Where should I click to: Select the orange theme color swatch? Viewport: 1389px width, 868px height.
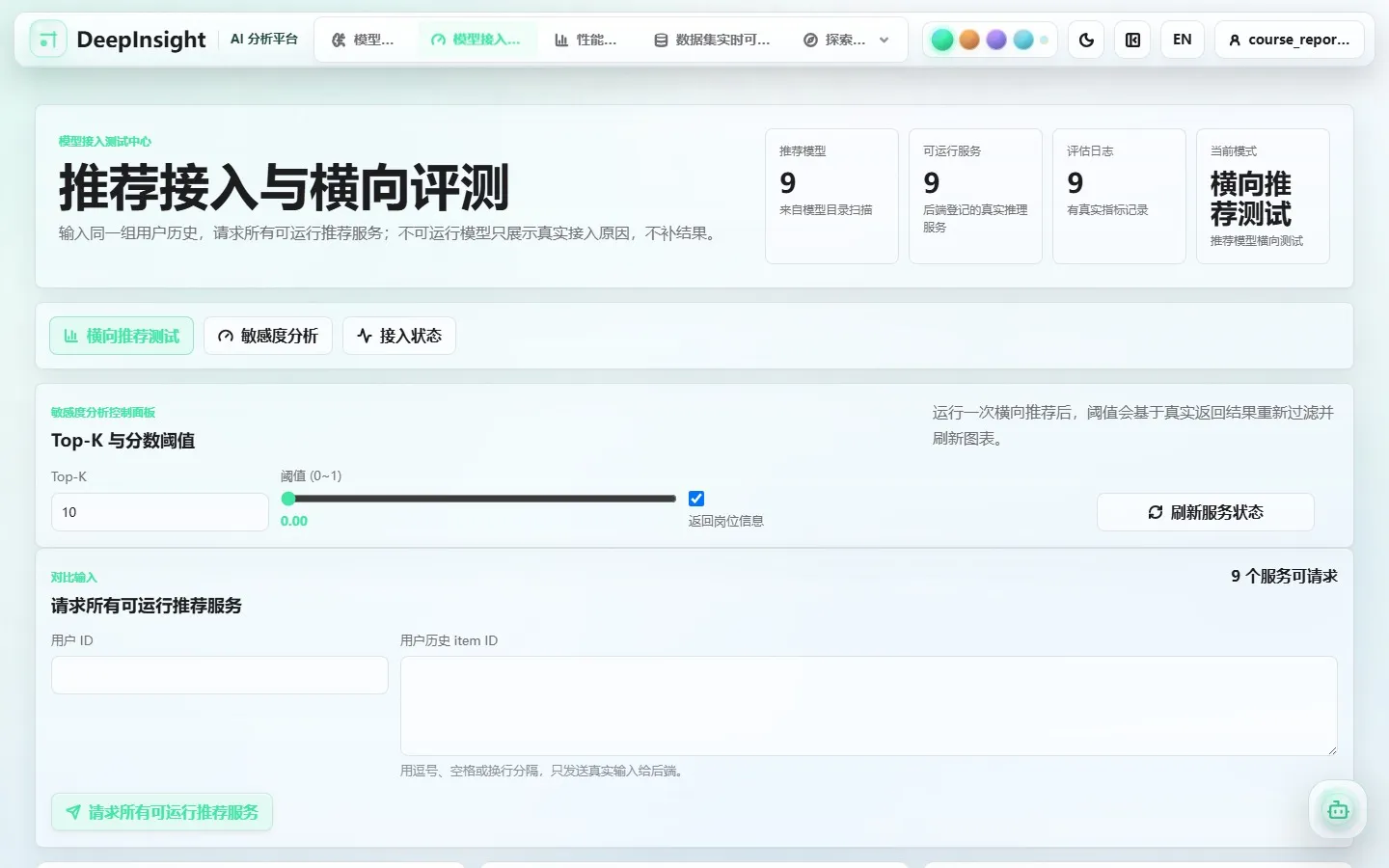click(969, 40)
